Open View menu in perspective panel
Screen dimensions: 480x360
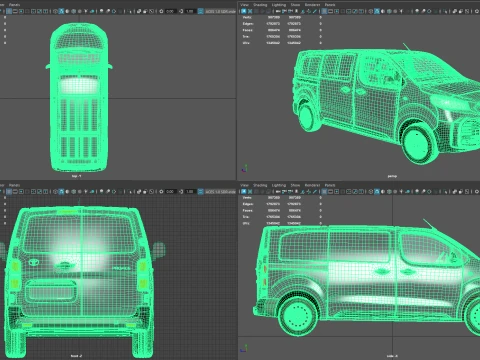tap(245, 5)
